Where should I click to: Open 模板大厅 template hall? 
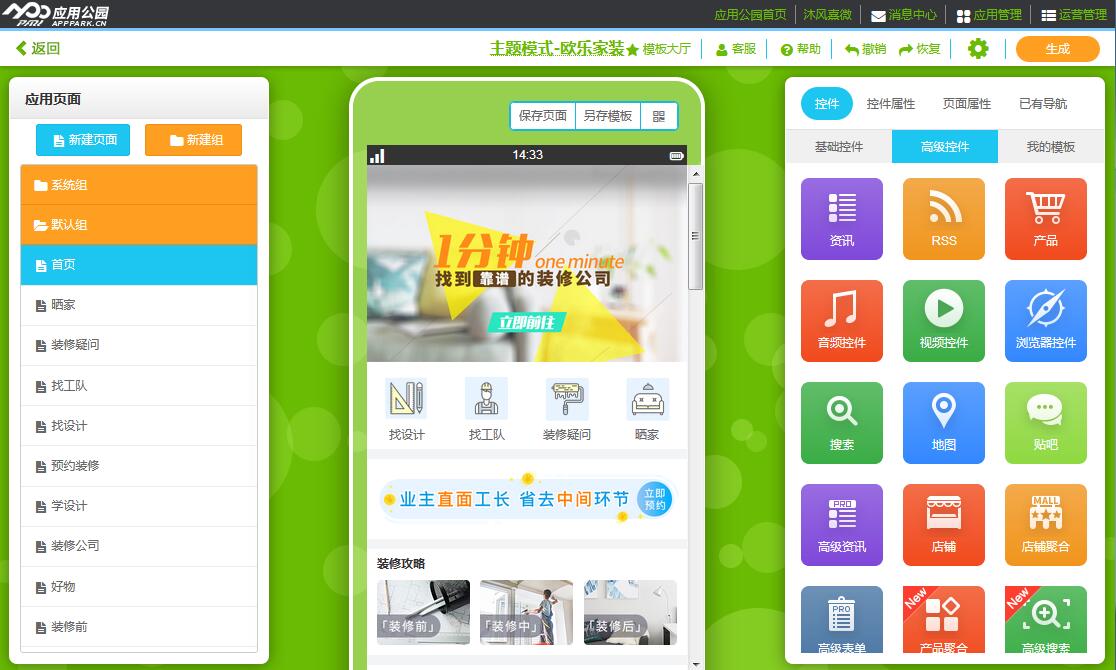658,49
